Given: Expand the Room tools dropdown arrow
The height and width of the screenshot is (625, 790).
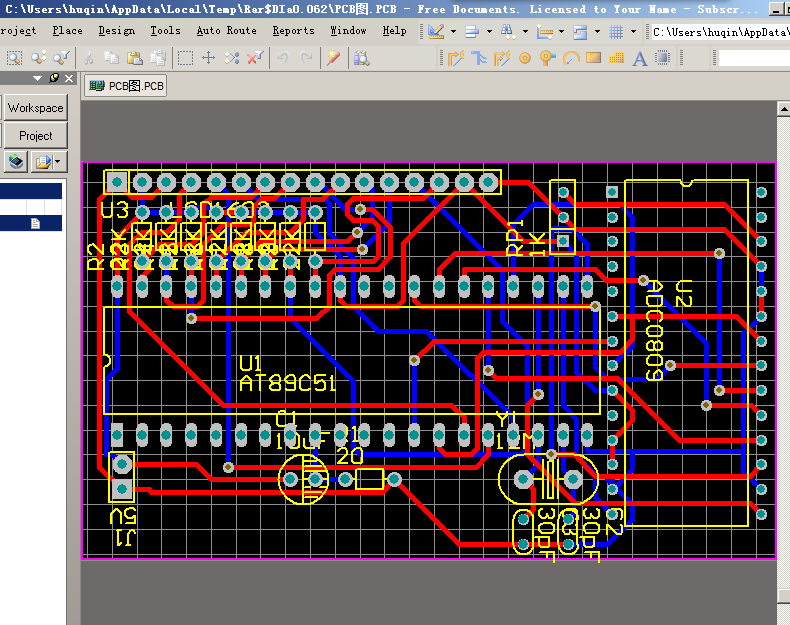Looking at the screenshot, I should 598,32.
